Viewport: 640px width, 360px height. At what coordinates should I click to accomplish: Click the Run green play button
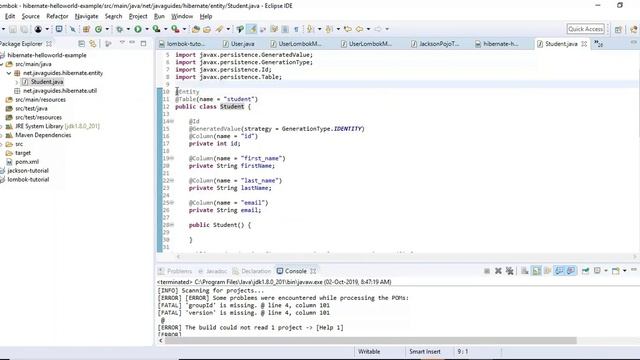(x=138, y=29)
